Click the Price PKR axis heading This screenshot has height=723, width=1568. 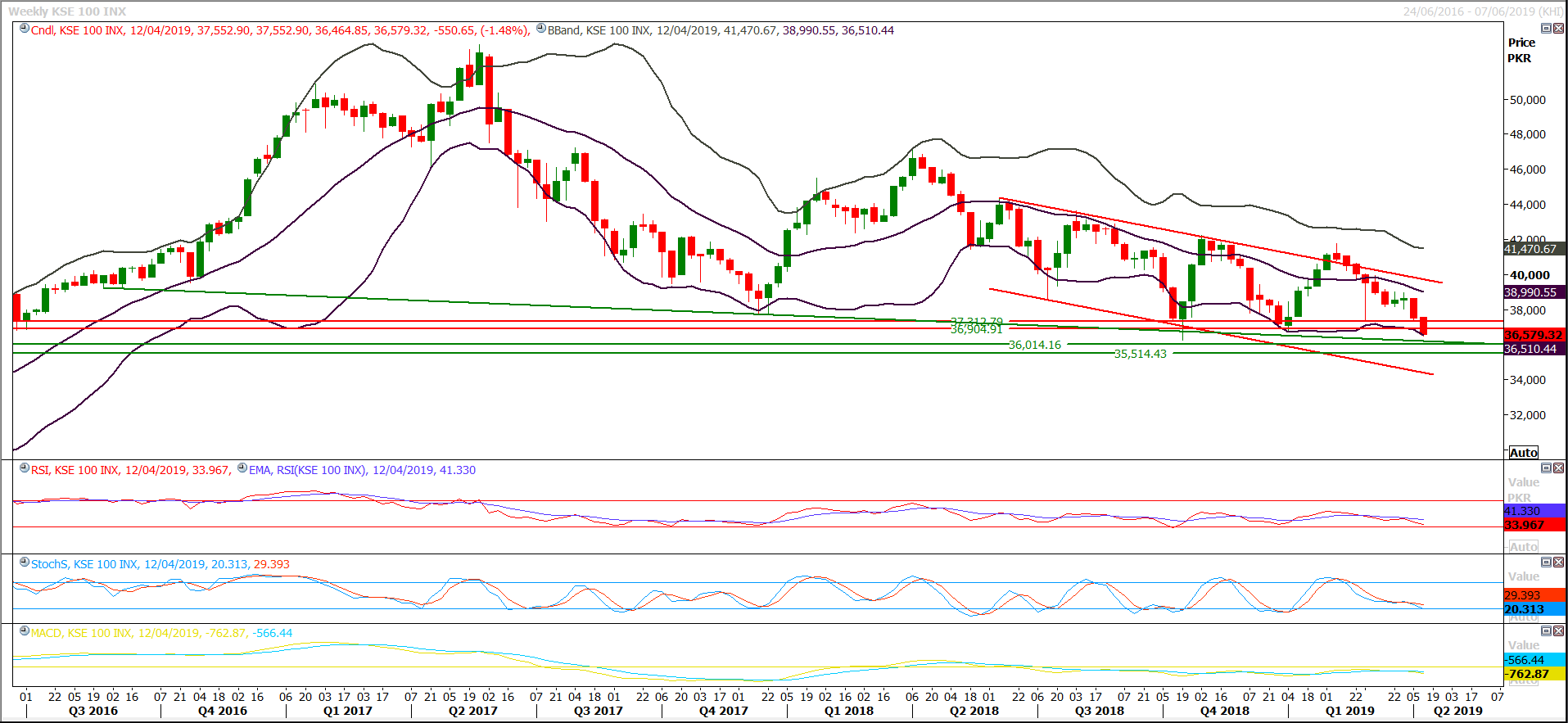click(1521, 50)
